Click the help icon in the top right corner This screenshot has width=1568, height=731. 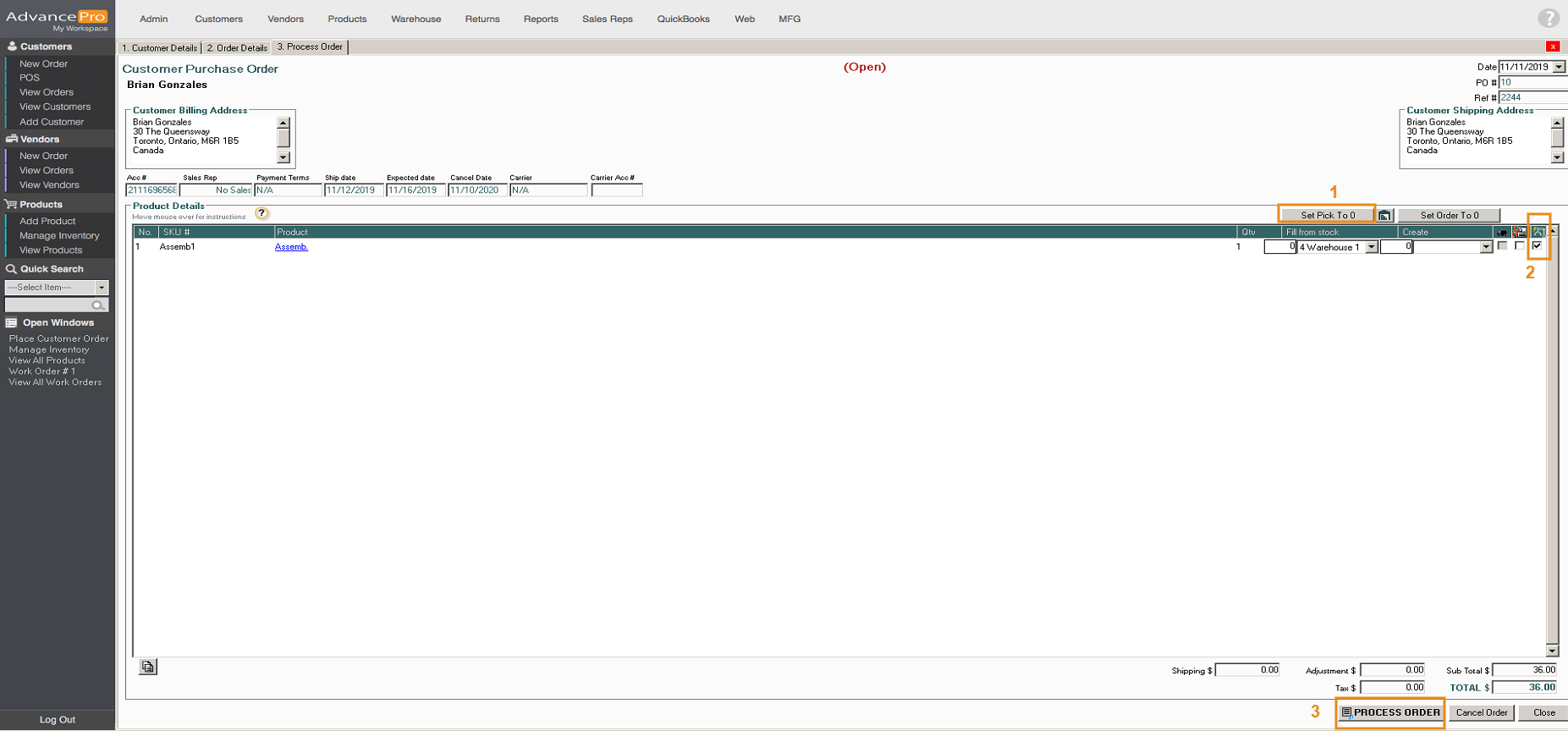1548,18
